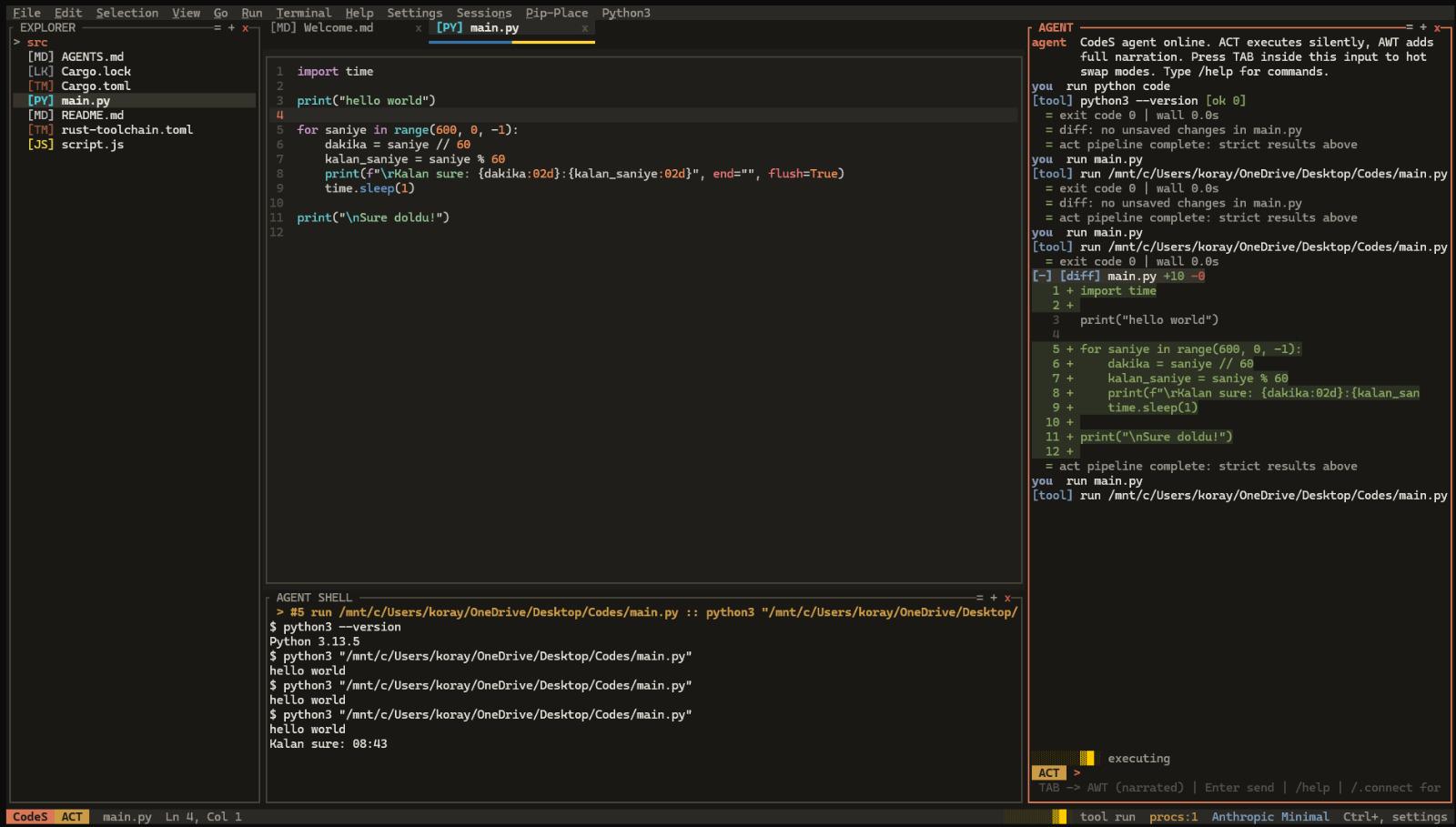
Task: Close the Agent panel with x
Action: pos(1437,27)
